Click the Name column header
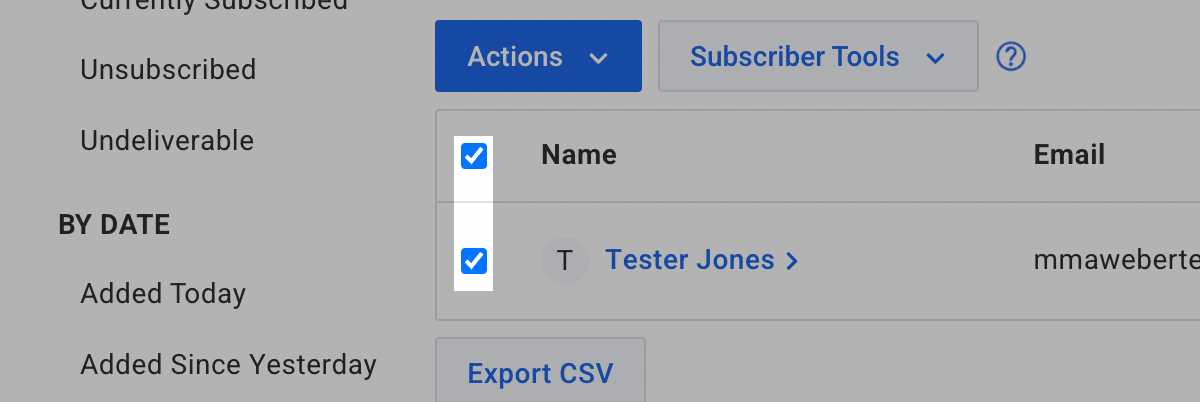The width and height of the screenshot is (1200, 402). (x=579, y=155)
